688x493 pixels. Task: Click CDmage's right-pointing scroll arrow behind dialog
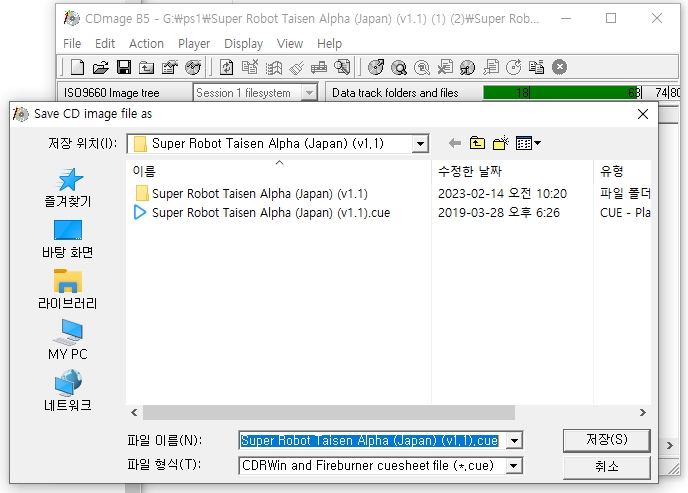670,446
